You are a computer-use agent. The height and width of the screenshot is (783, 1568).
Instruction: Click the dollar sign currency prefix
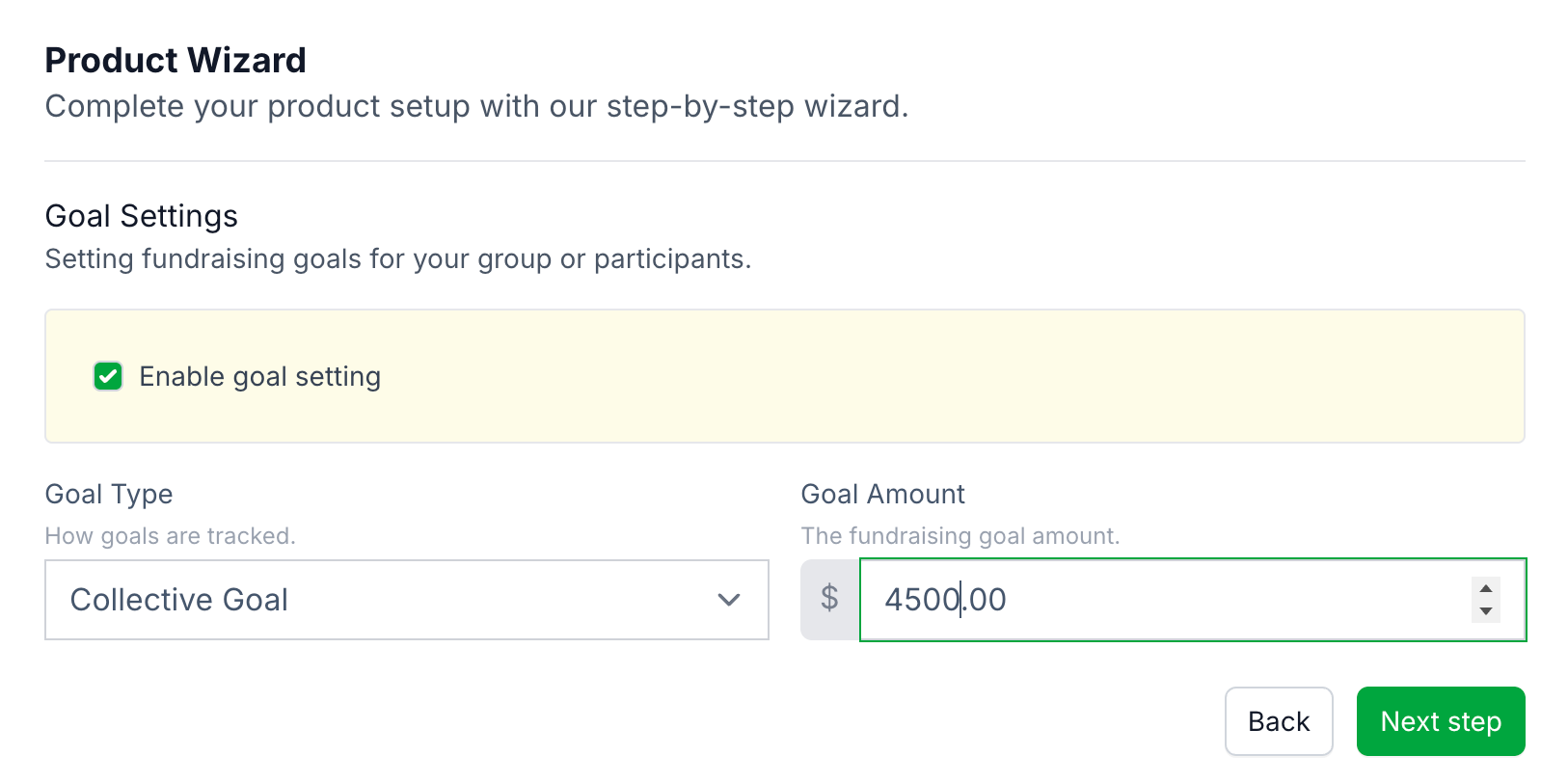coord(829,599)
